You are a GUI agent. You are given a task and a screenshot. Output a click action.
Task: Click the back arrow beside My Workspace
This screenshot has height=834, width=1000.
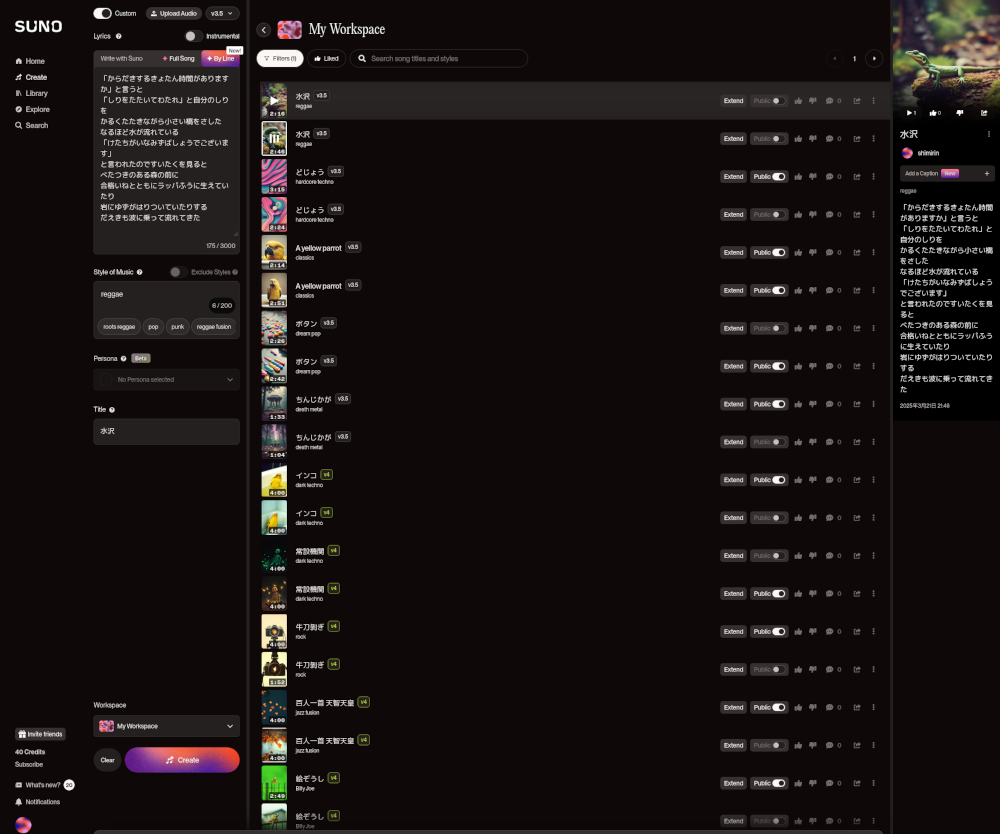(263, 30)
